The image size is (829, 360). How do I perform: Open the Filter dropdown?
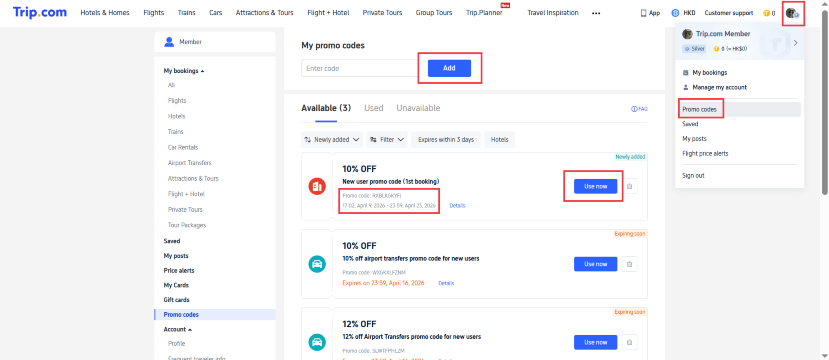387,140
